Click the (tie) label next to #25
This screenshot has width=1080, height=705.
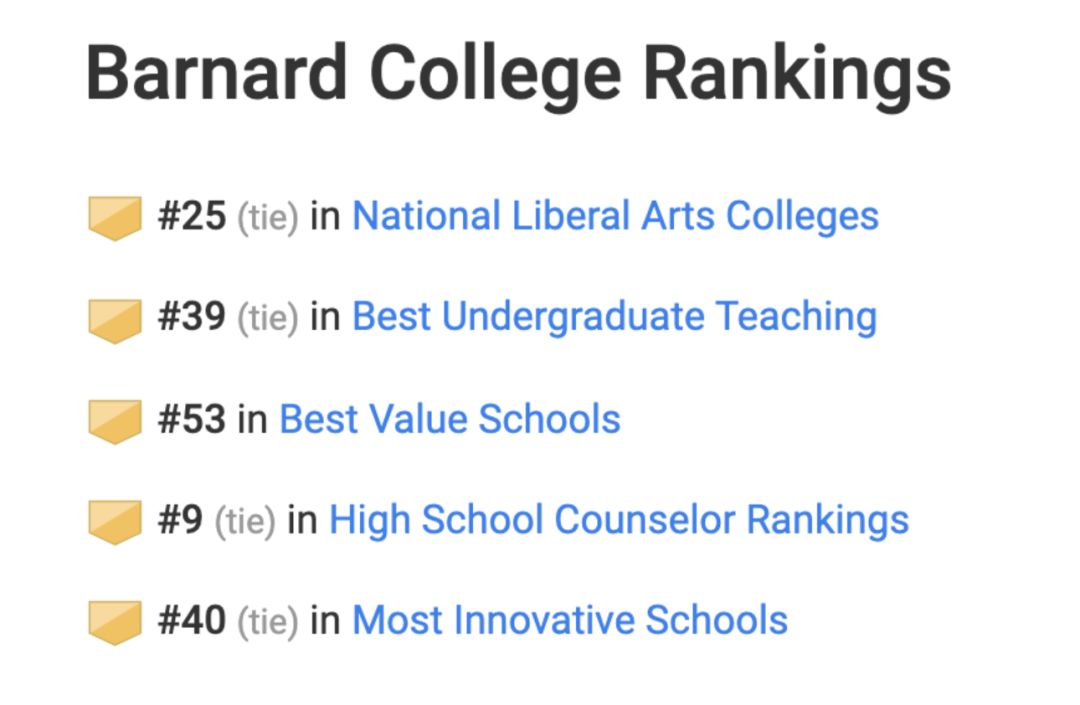[x=268, y=218]
